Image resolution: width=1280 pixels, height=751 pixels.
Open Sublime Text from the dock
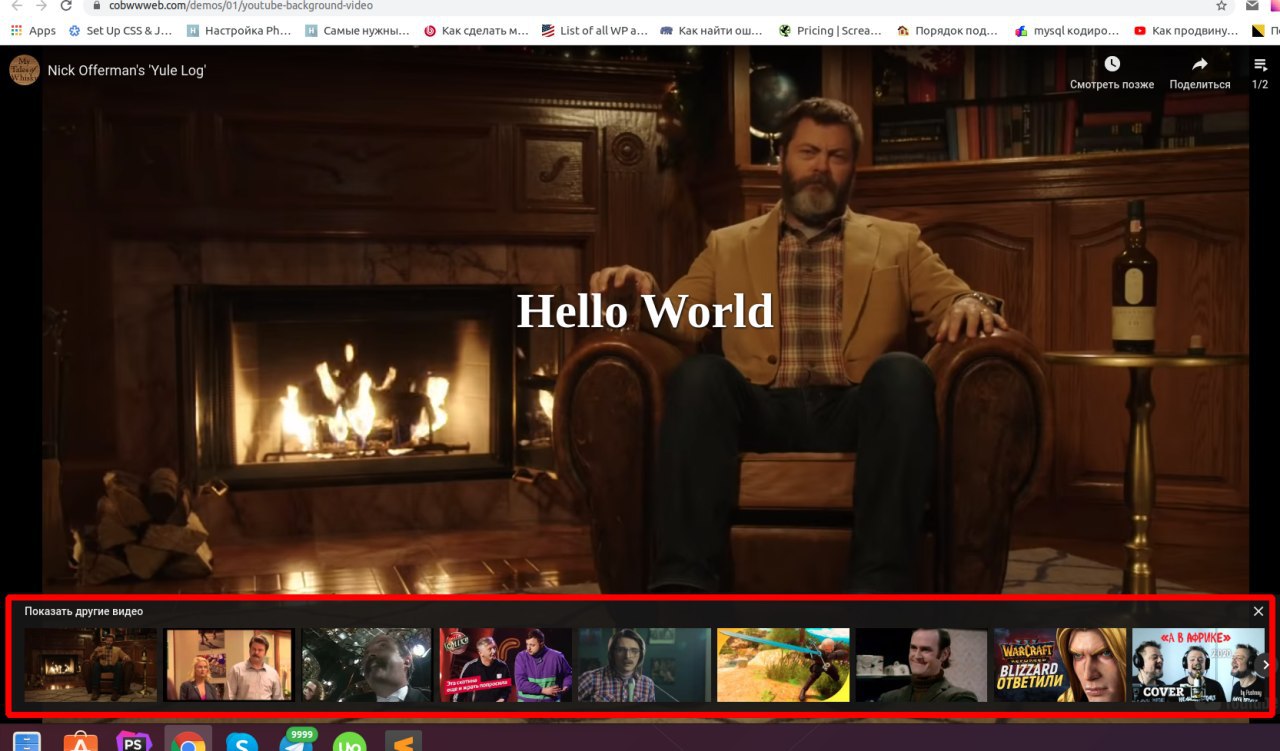pos(404,741)
